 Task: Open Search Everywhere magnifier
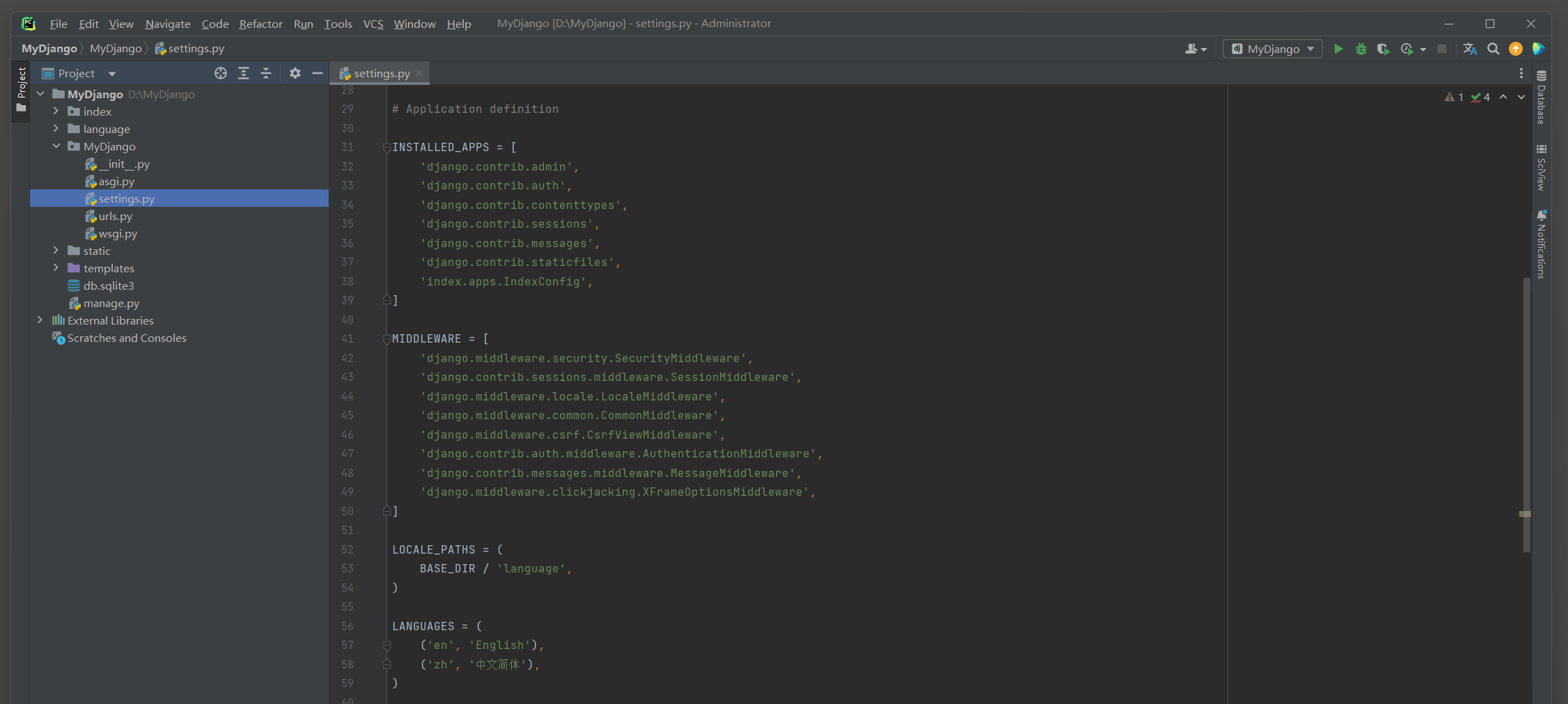(x=1493, y=49)
